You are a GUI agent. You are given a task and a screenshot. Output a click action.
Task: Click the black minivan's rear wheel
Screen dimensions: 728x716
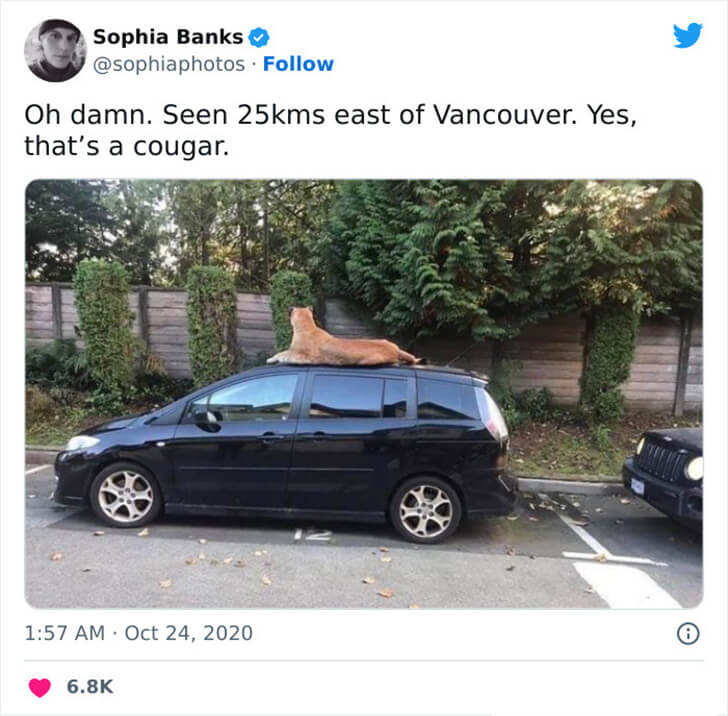tap(425, 509)
